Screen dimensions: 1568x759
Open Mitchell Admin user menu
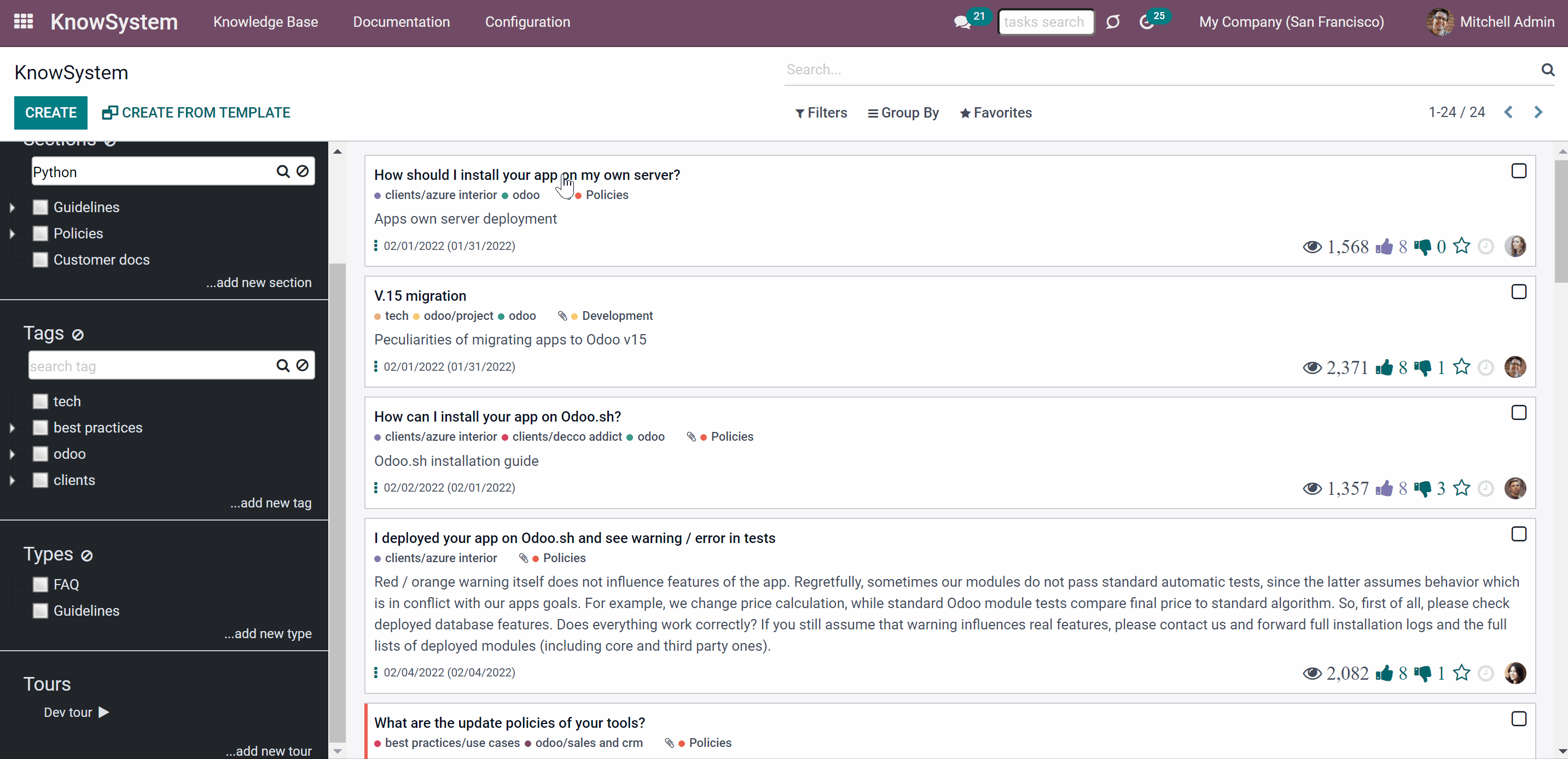point(1490,22)
